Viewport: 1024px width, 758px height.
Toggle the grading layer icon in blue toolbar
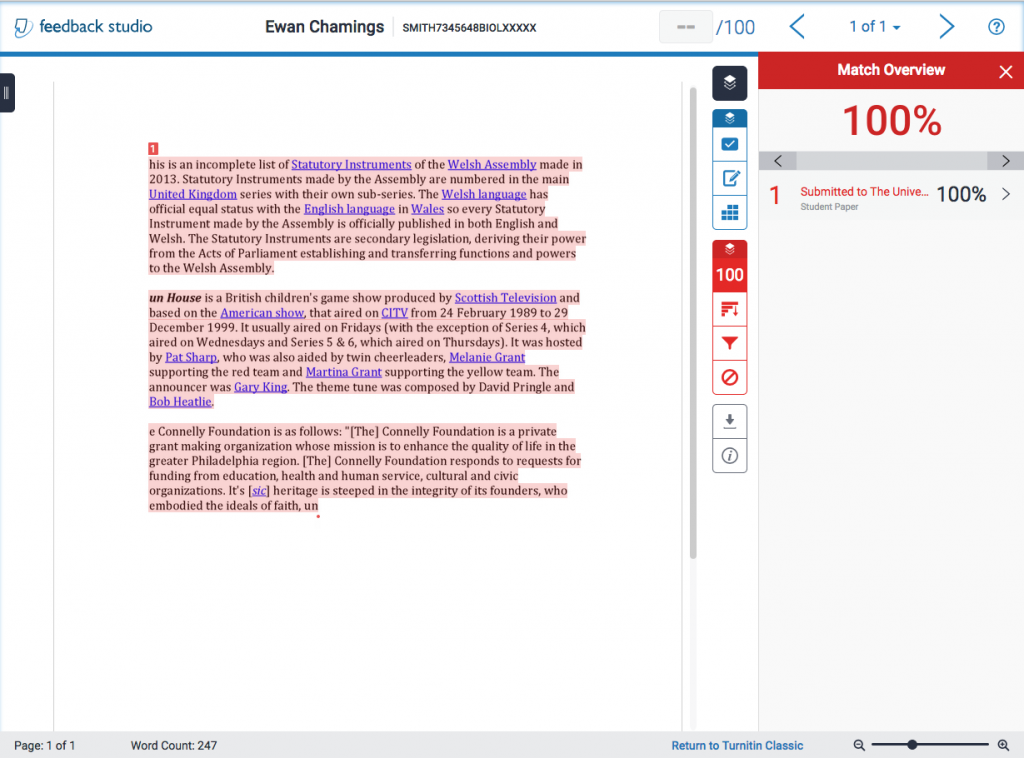pyautogui.click(x=729, y=118)
